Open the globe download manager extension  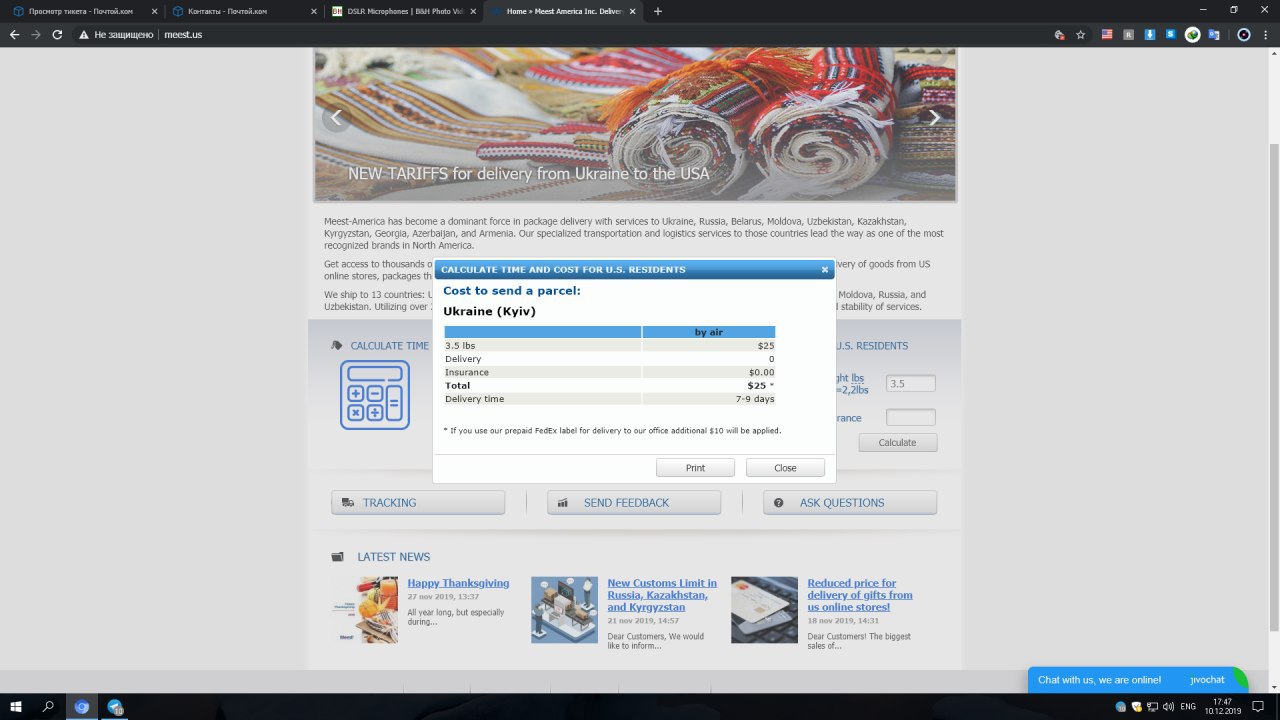click(x=1193, y=34)
